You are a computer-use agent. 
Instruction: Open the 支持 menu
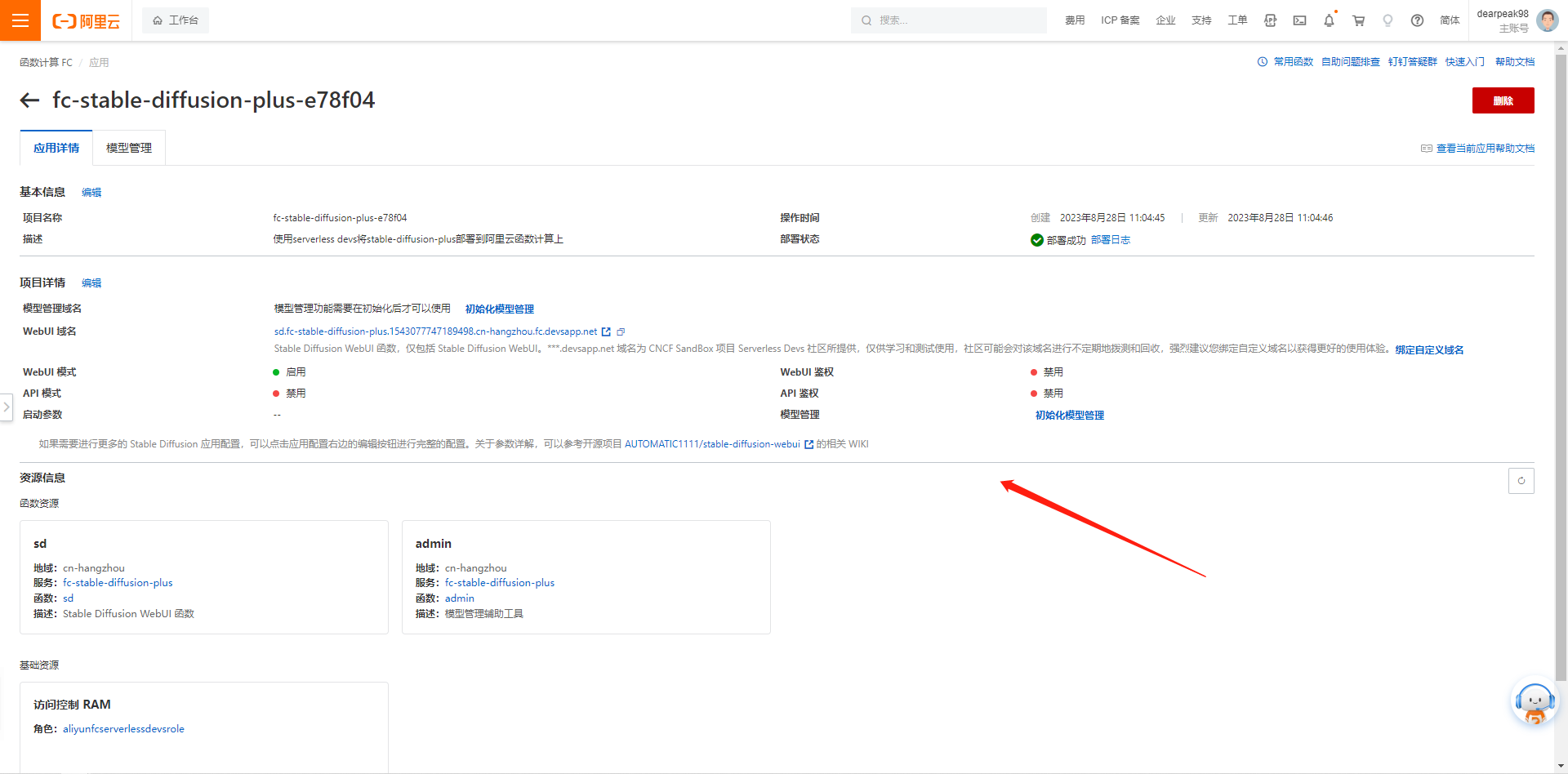pos(1201,20)
